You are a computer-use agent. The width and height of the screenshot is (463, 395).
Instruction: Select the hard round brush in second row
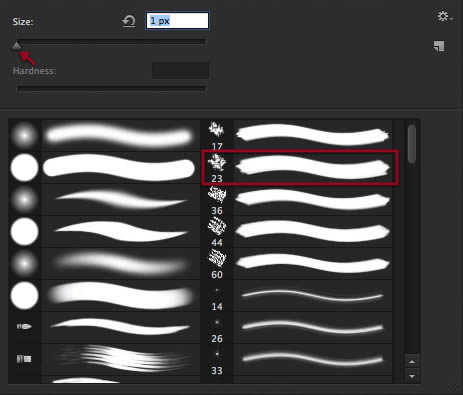pos(24,167)
